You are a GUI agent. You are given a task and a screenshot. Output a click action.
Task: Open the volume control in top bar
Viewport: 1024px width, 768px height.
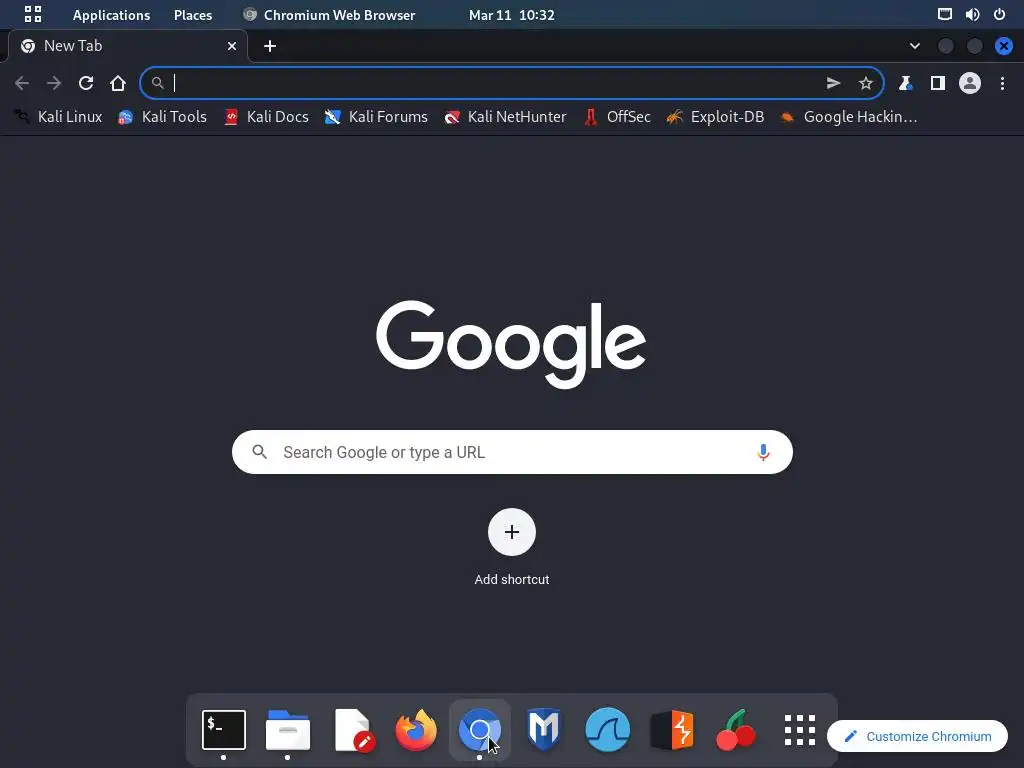(x=972, y=14)
